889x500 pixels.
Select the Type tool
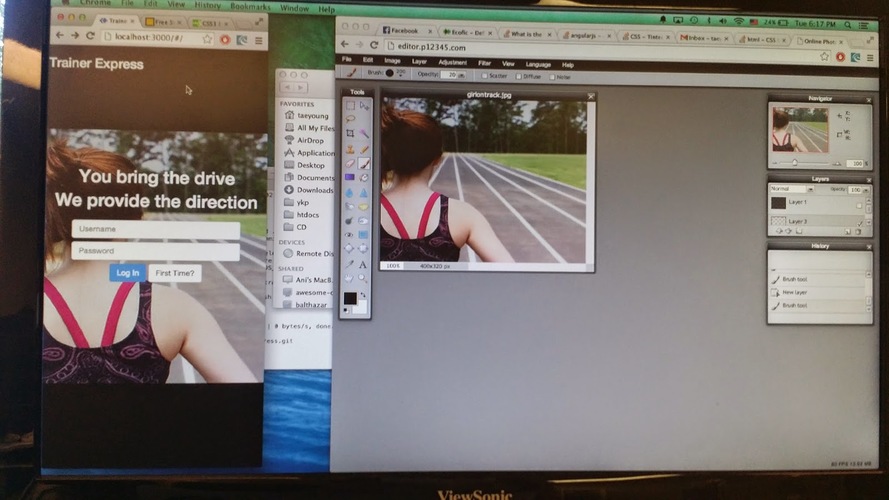364,264
